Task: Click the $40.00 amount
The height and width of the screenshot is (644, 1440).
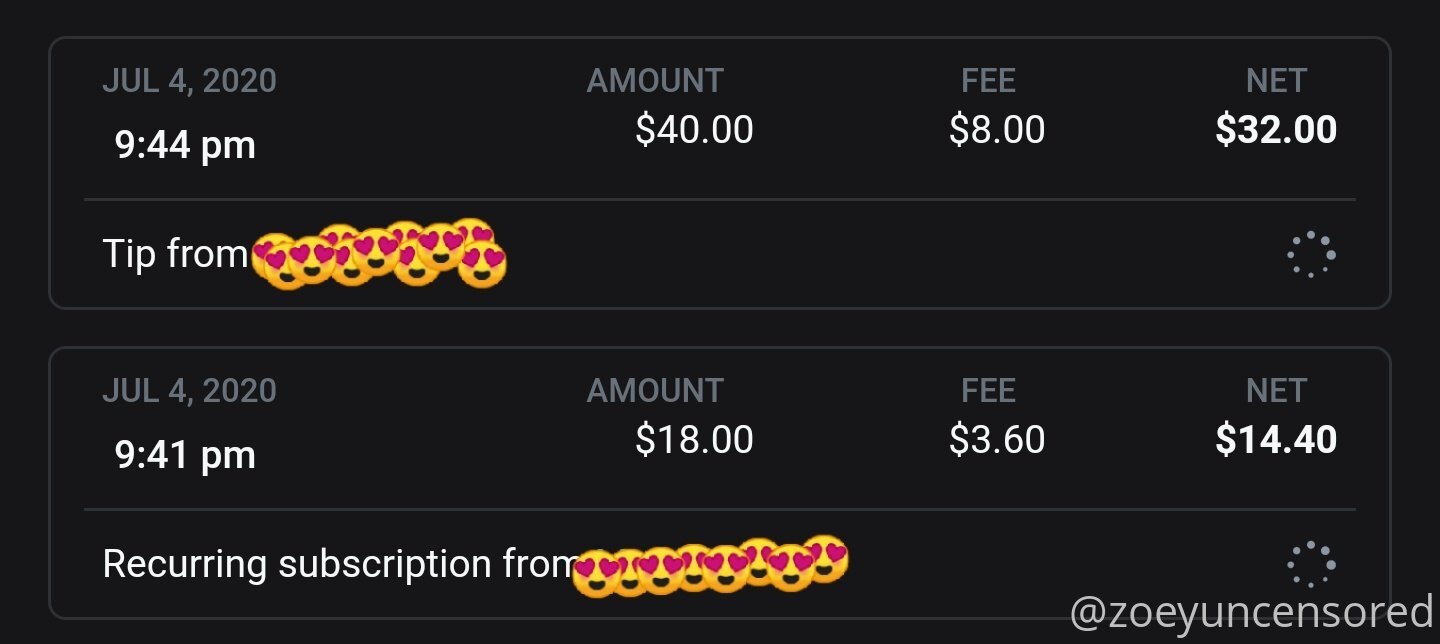Action: 694,130
